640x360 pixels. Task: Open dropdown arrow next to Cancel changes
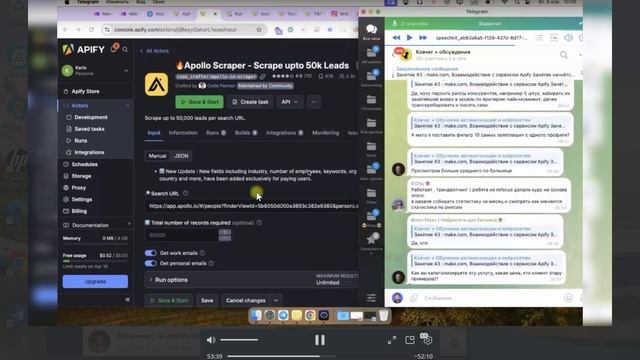276,300
